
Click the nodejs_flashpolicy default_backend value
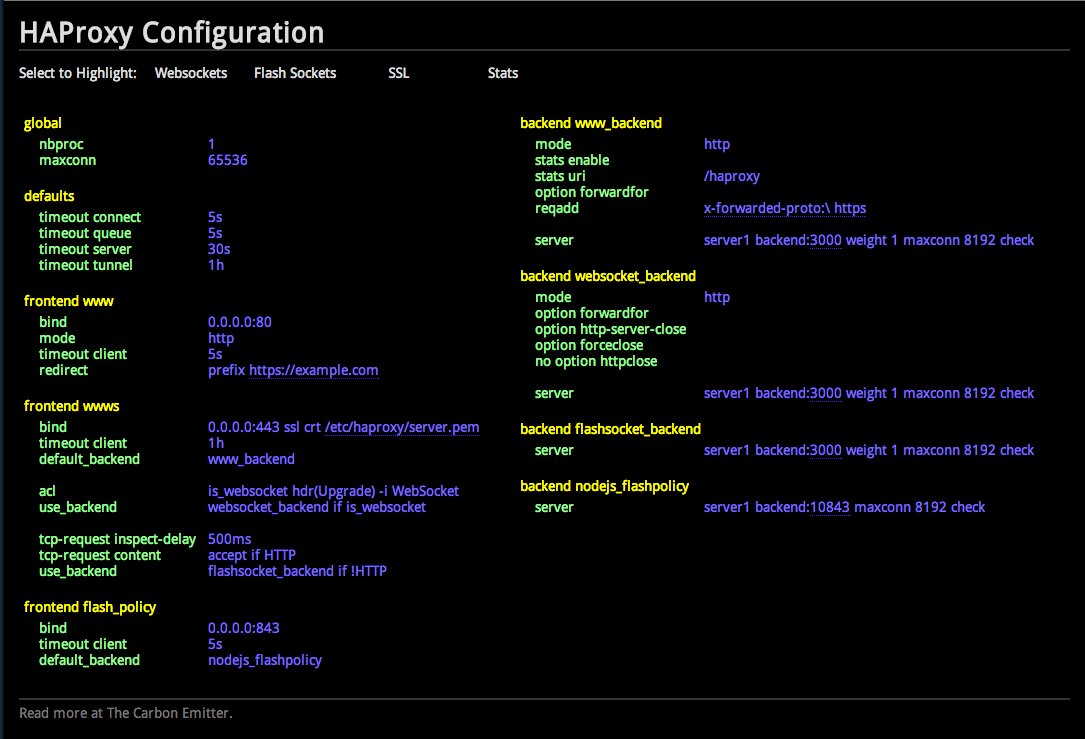pos(265,660)
